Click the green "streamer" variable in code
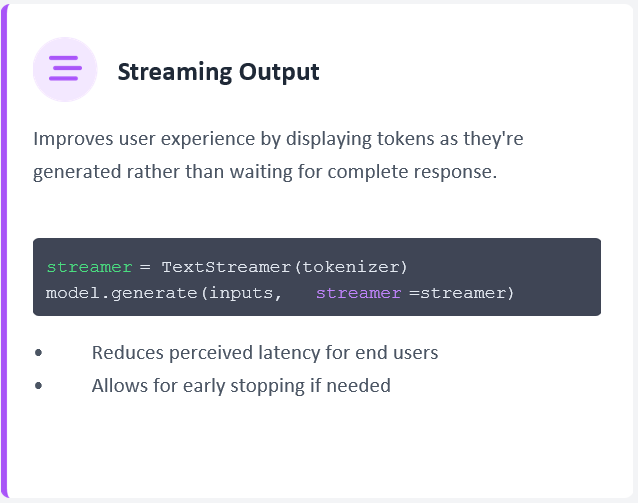This screenshot has height=503, width=638. tap(89, 267)
